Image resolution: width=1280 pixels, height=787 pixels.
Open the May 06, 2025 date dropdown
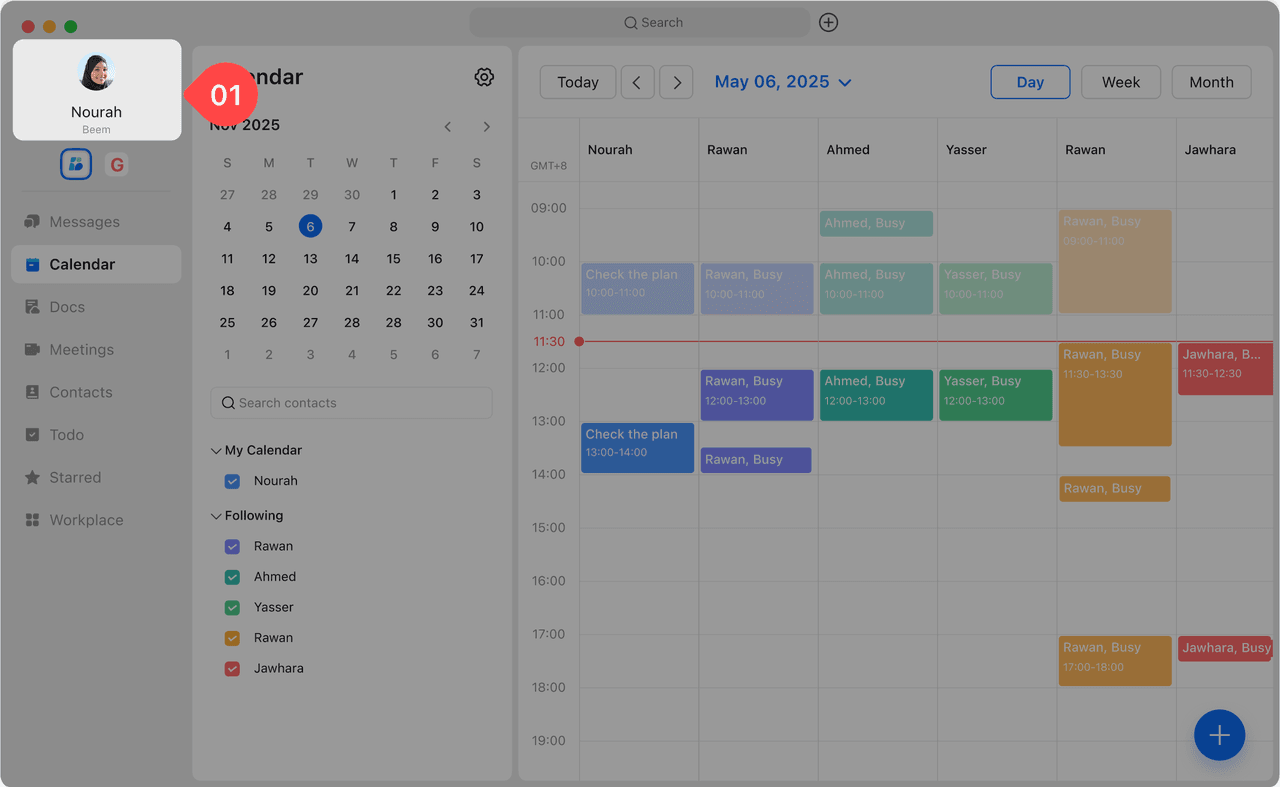pyautogui.click(x=783, y=82)
